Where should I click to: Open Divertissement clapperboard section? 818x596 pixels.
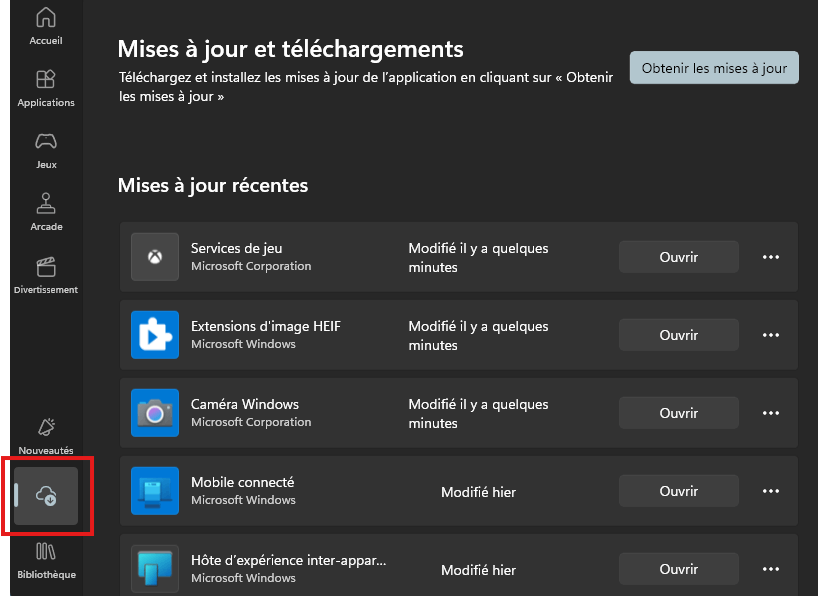tap(46, 275)
